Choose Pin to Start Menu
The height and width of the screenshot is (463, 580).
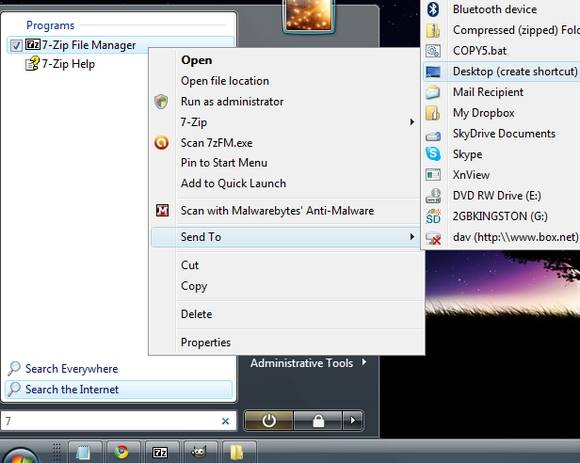(285, 163)
